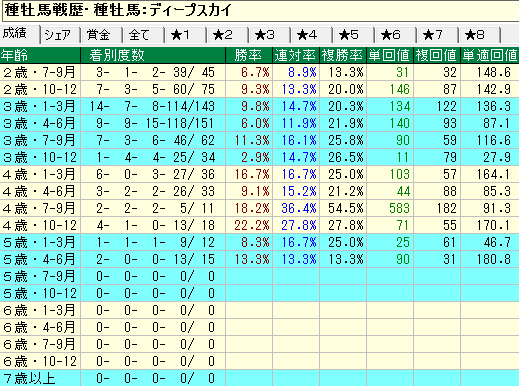519x386 pixels.
Task: Select the row 2歳・10-12
Action: (x=259, y=89)
